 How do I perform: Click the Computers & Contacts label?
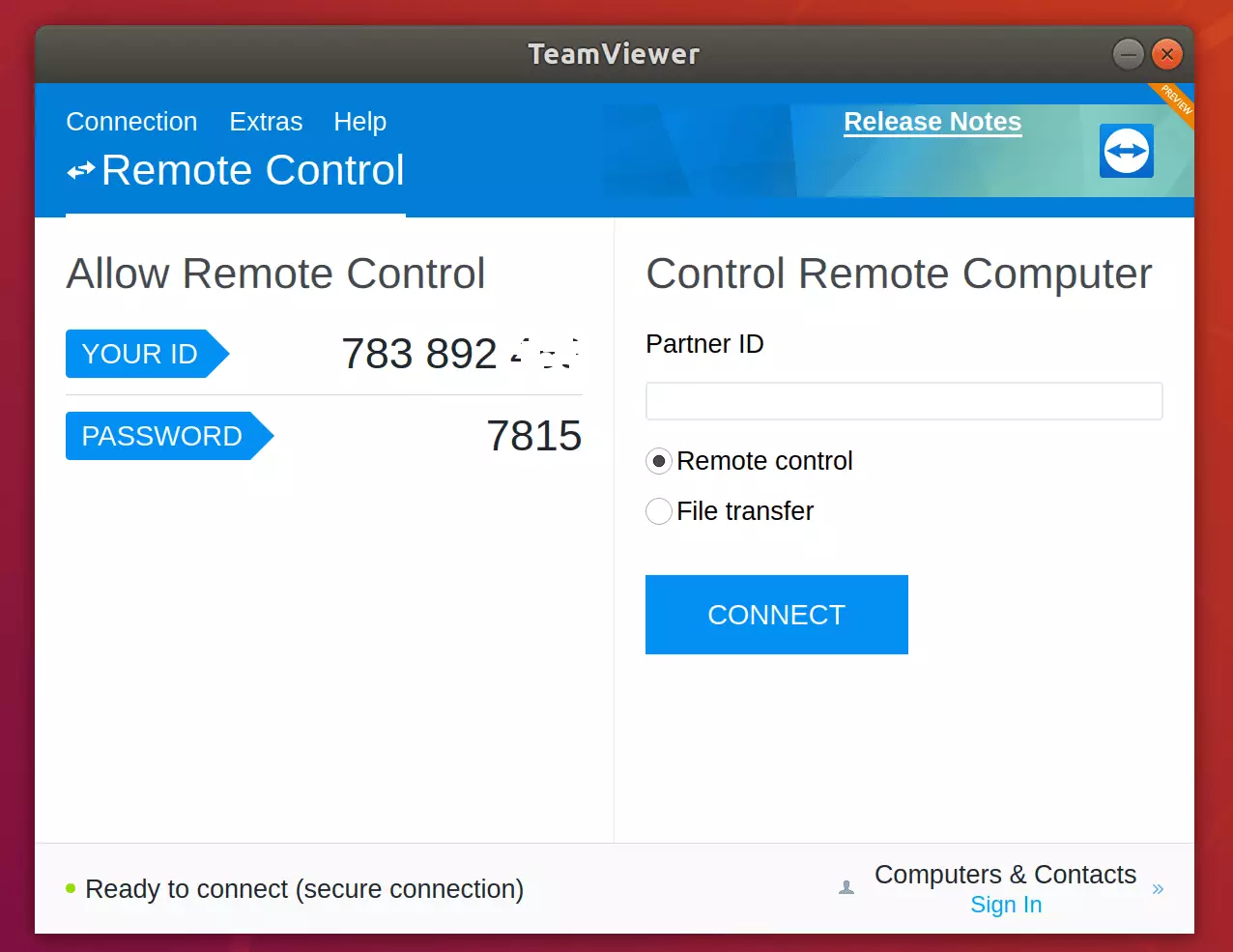(x=1005, y=875)
